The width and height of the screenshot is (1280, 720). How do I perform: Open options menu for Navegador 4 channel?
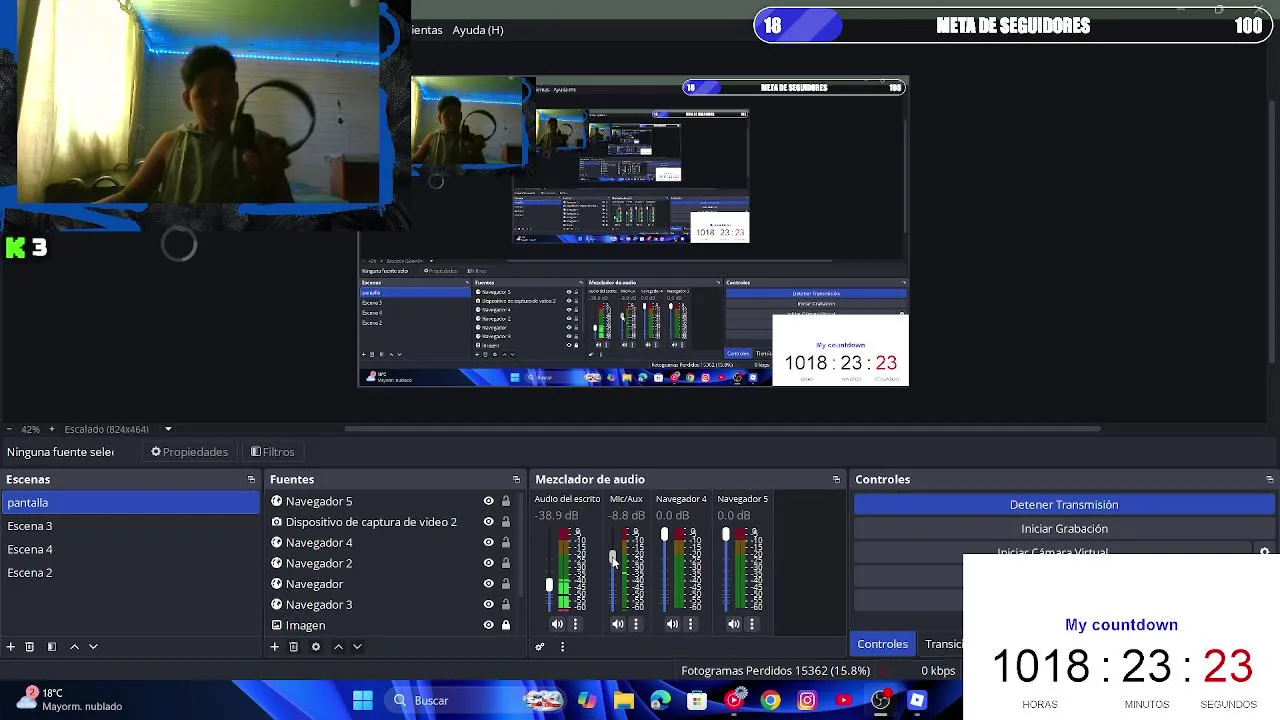(690, 624)
